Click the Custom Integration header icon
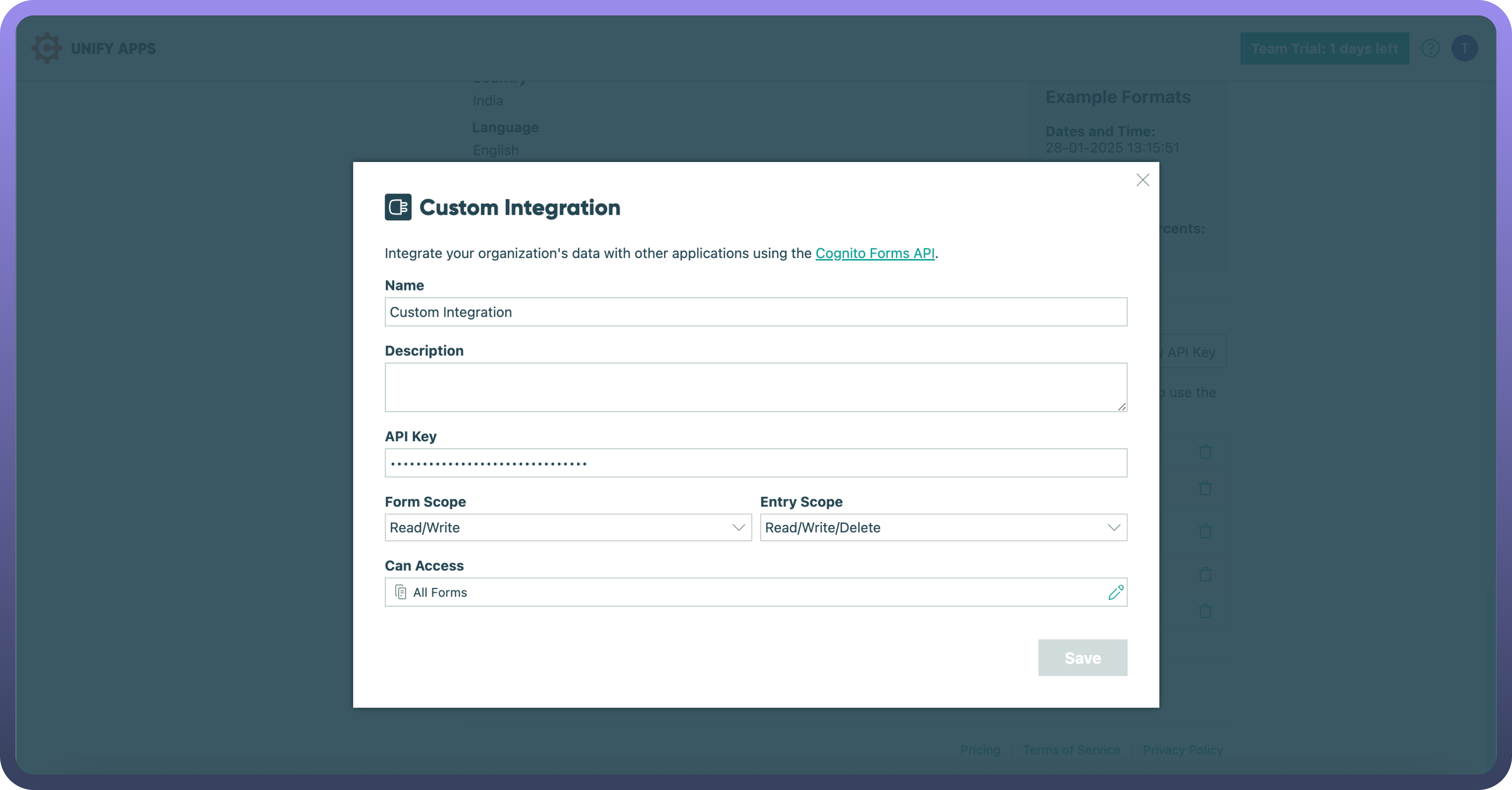 pyautogui.click(x=398, y=207)
